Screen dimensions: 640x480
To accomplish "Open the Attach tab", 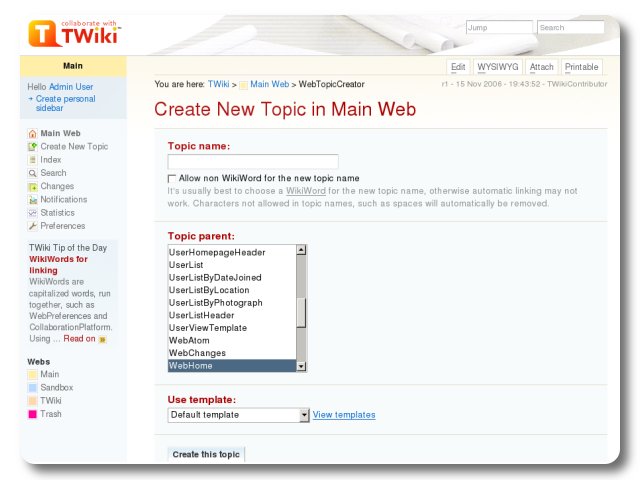I will (541, 67).
